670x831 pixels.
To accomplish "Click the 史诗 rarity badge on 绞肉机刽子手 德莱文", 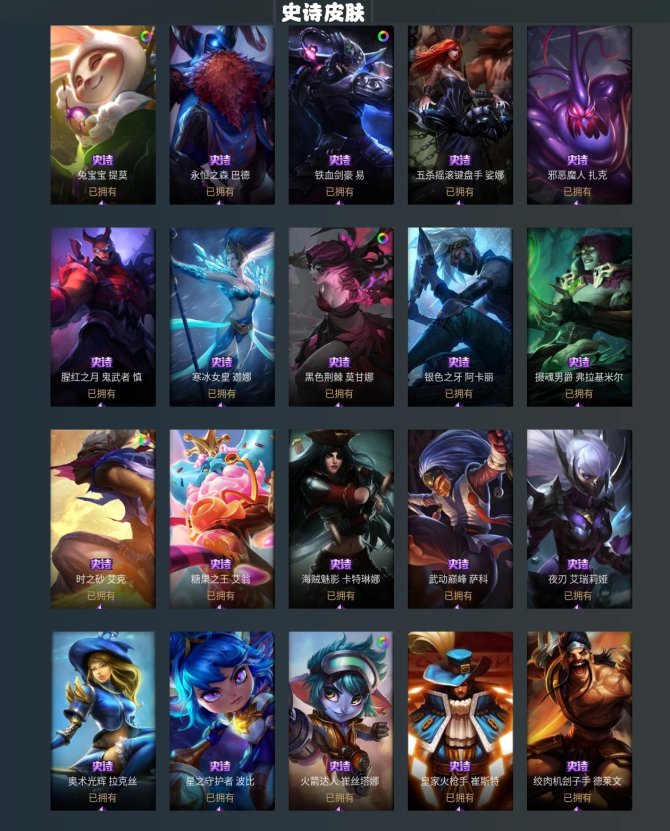I will pos(577,766).
